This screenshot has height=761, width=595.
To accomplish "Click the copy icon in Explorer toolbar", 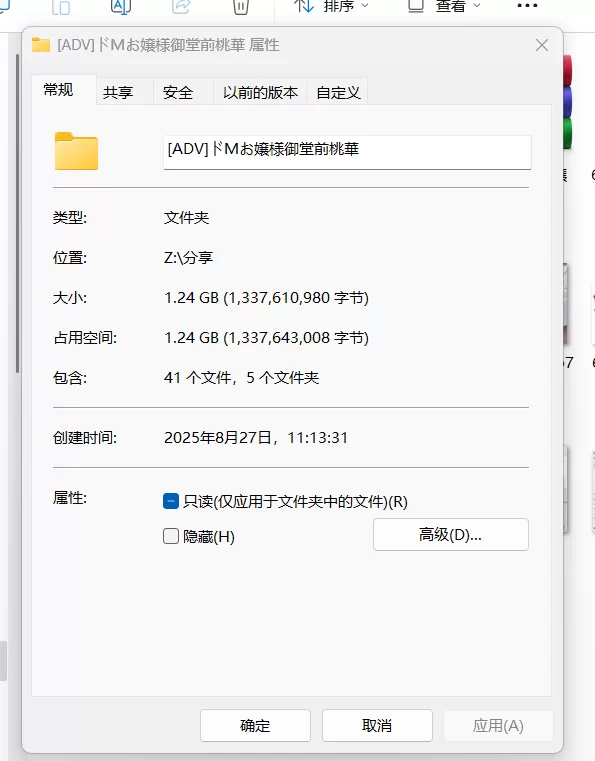I will click(x=61, y=7).
